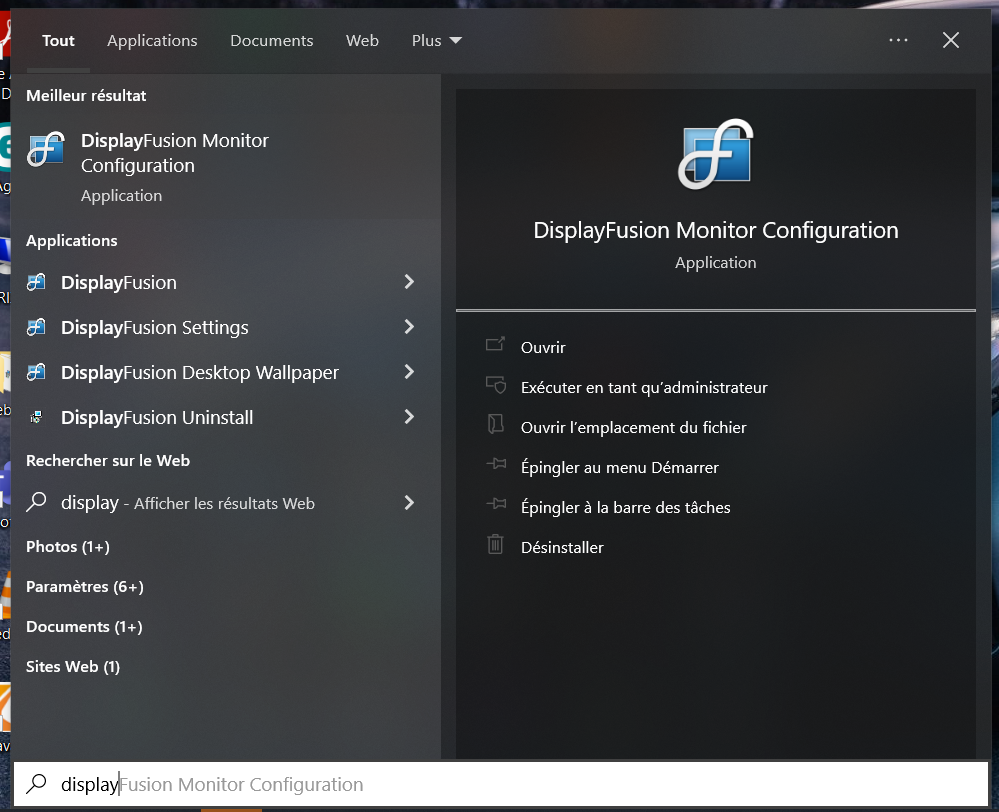Click the Ouvrir open-window icon
The width and height of the screenshot is (999, 812).
495,345
